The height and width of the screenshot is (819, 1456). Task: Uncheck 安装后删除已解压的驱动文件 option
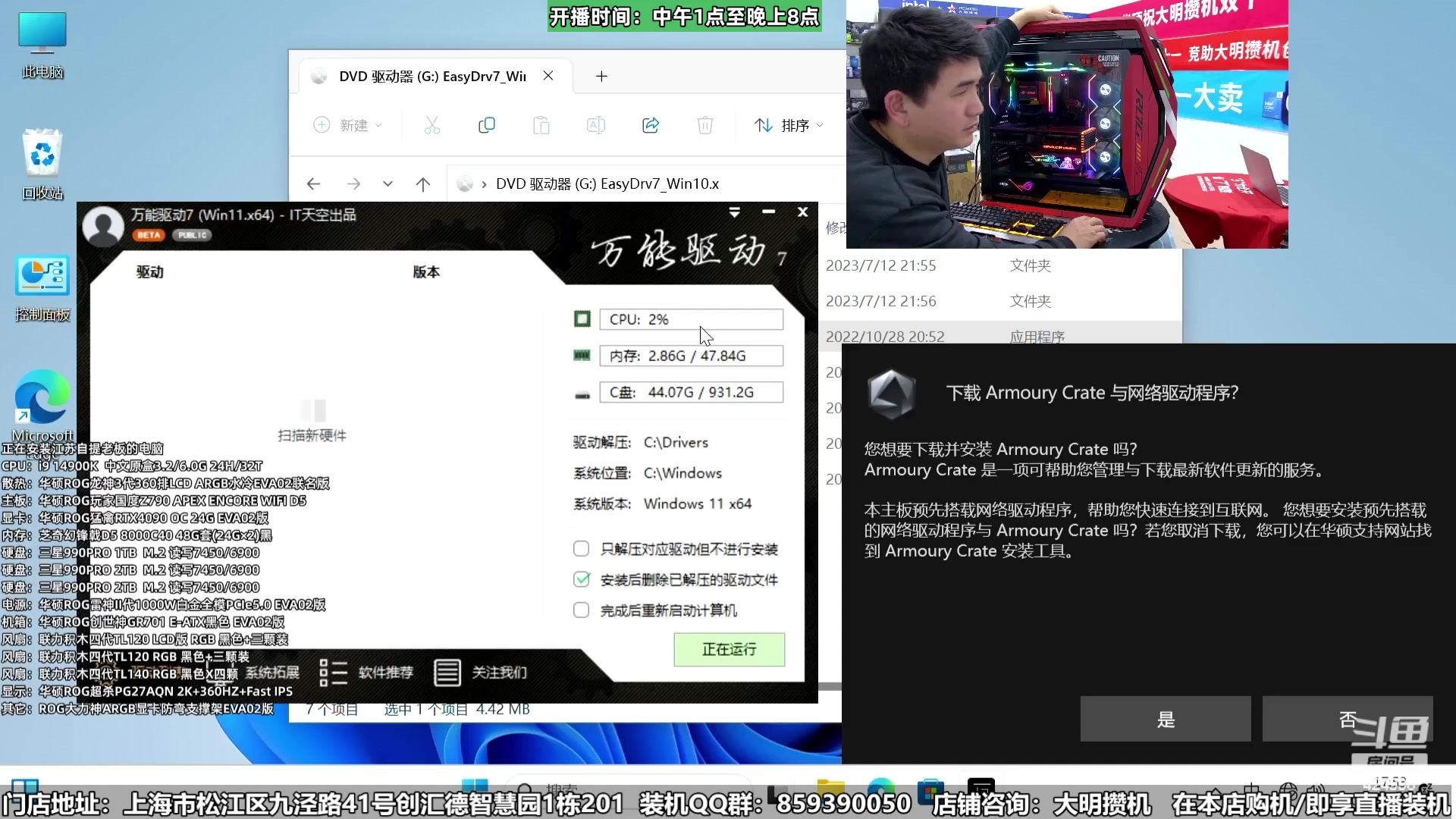click(582, 579)
